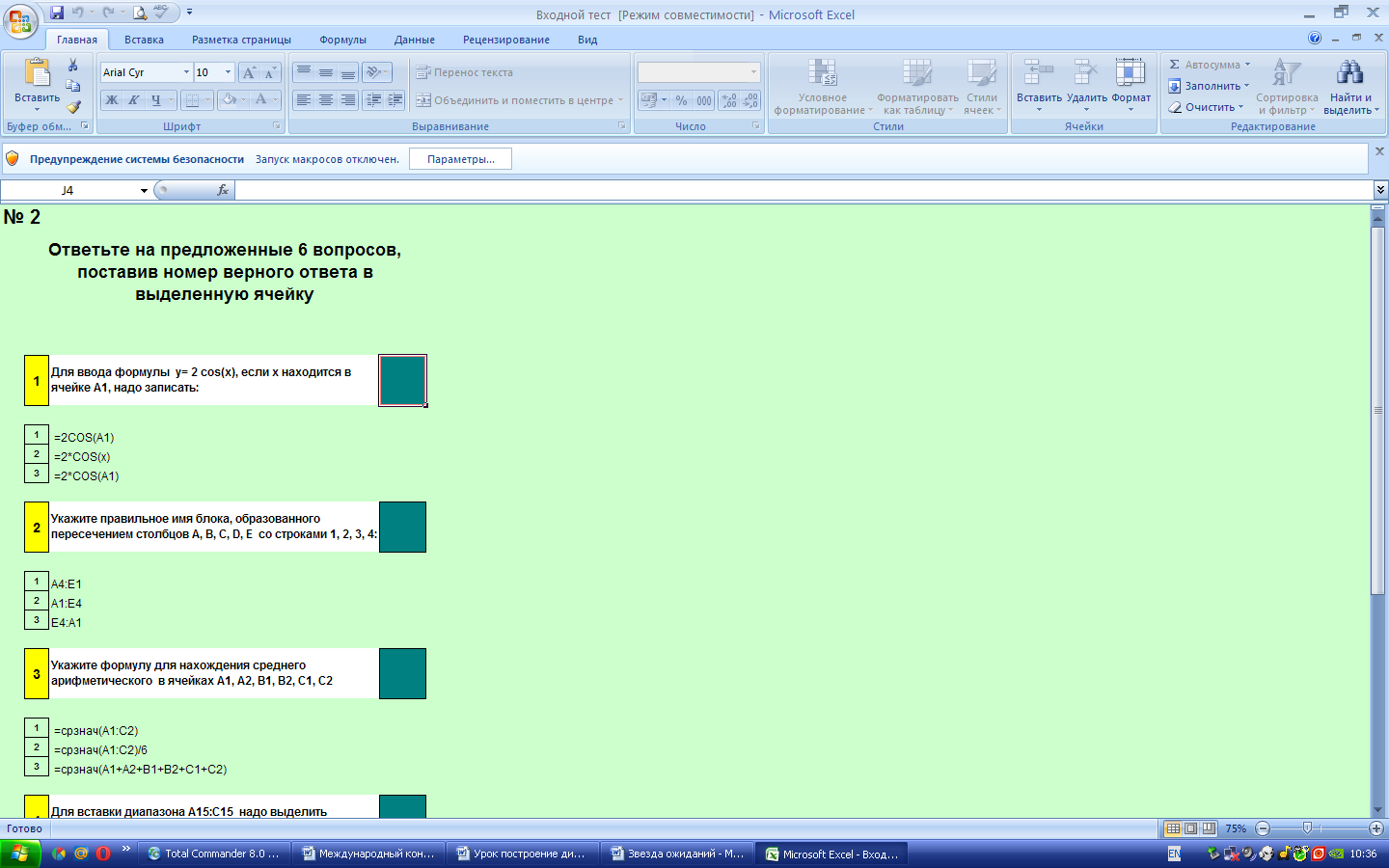
Task: Toggle Bold formatting (Ж)
Action: point(112,100)
